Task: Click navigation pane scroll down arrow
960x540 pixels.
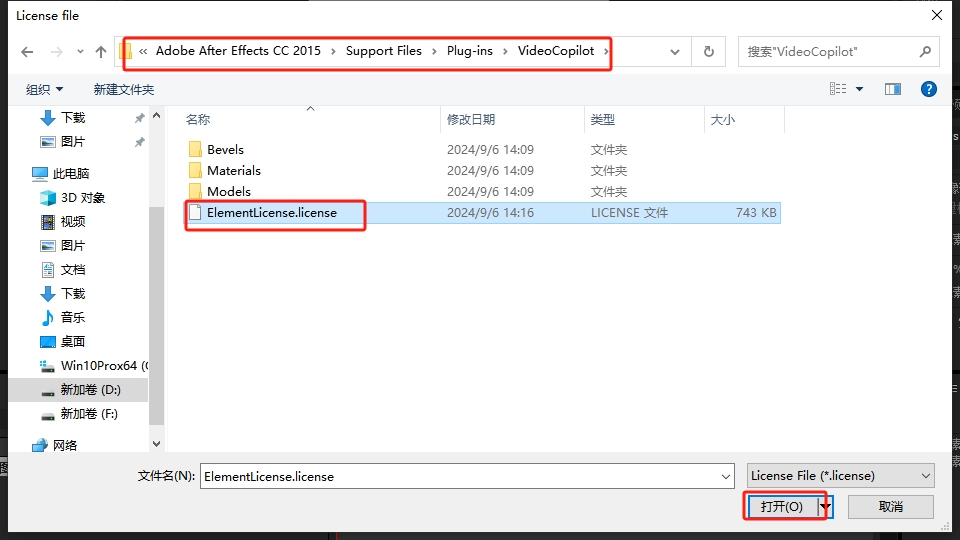Action: pos(156,444)
